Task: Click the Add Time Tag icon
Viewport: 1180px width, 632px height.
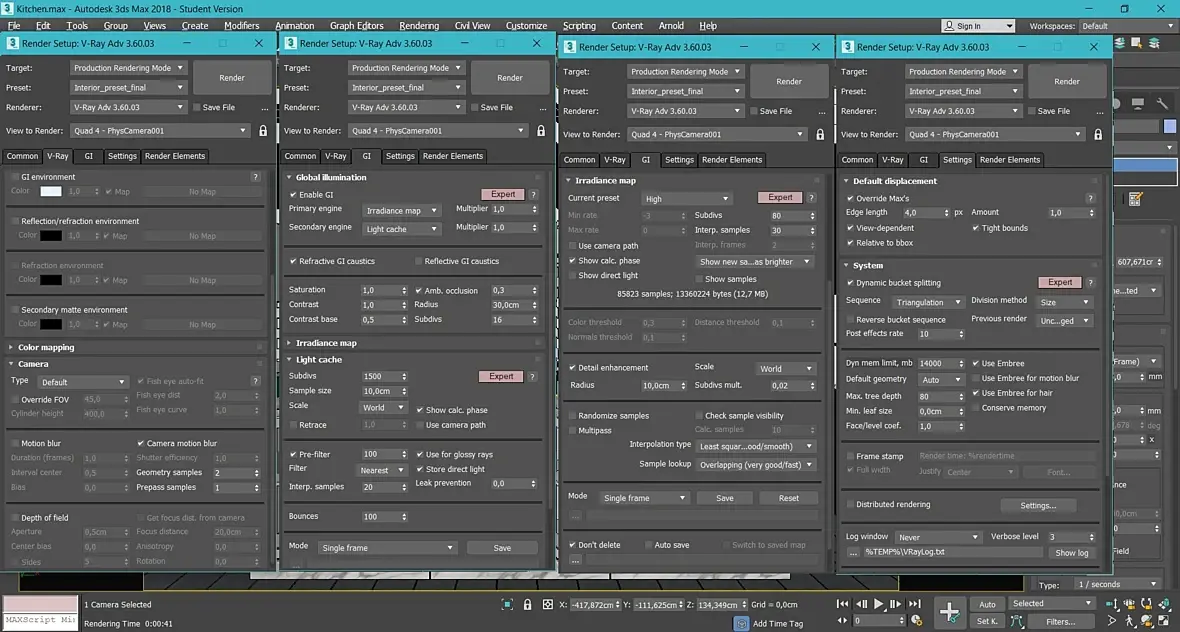Action: [741, 623]
